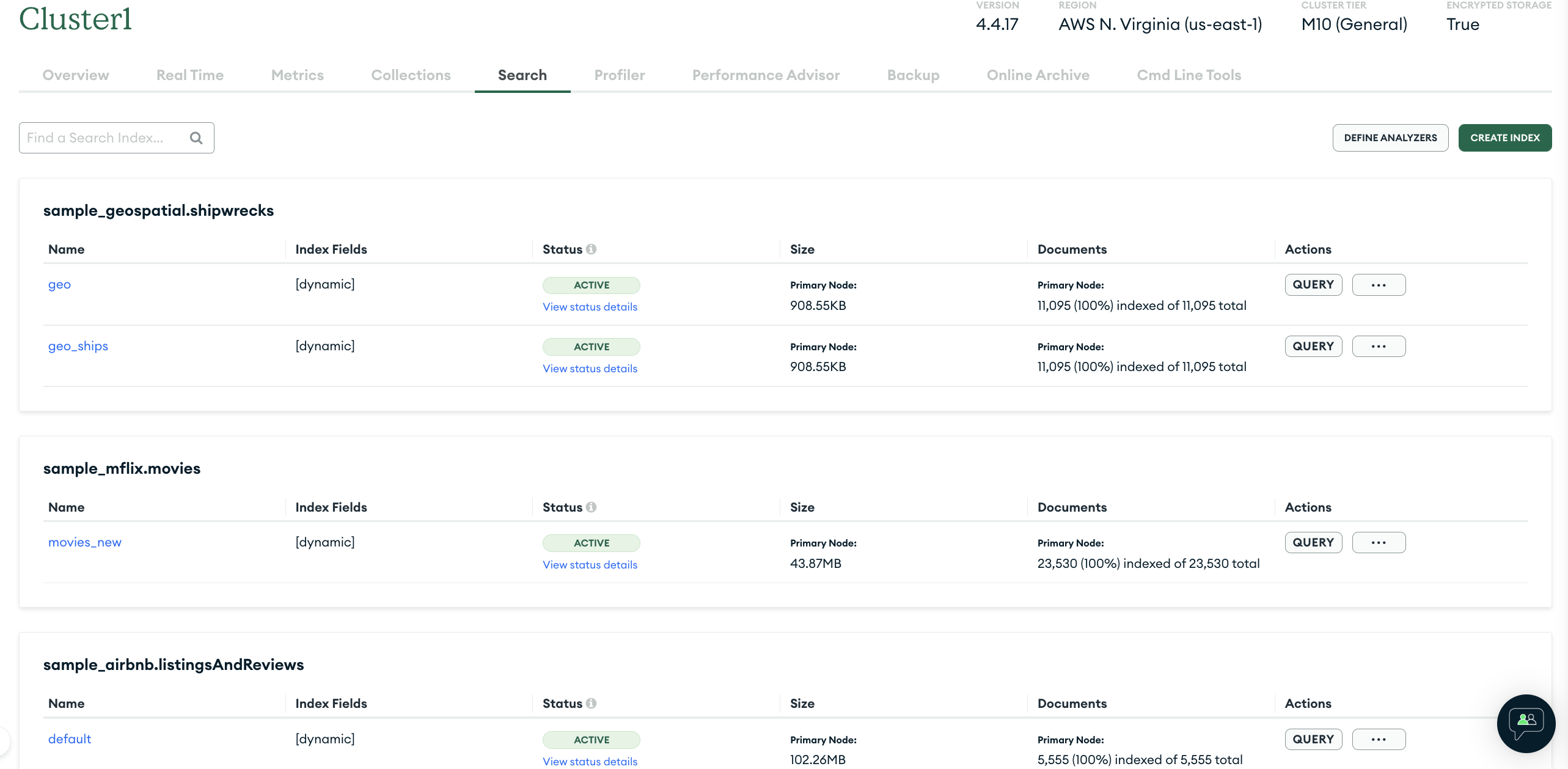Viewport: 1568px width, 769px height.
Task: Go to the Online Archive tab
Action: [1038, 75]
